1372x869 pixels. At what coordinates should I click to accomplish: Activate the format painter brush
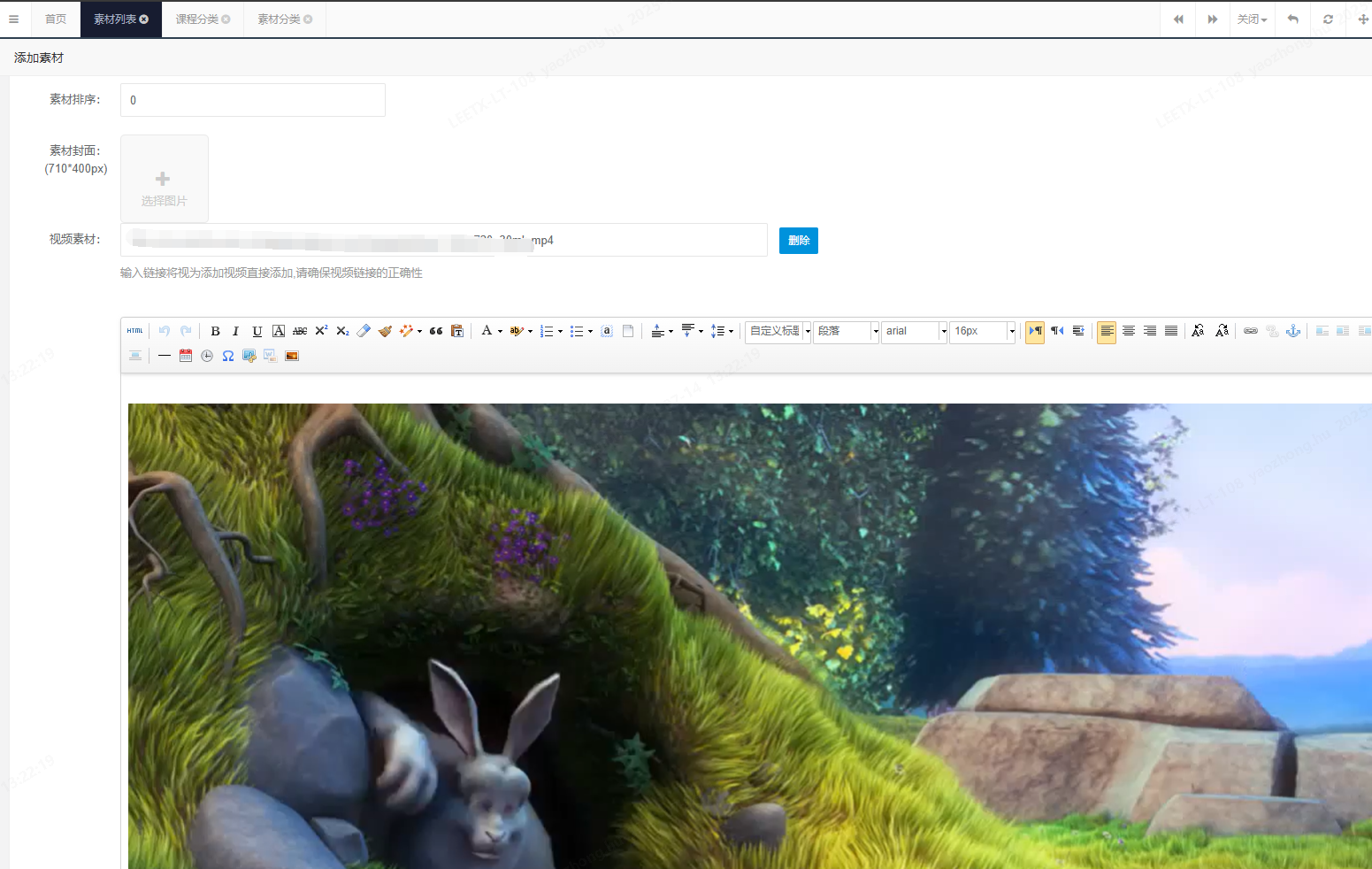coord(385,331)
